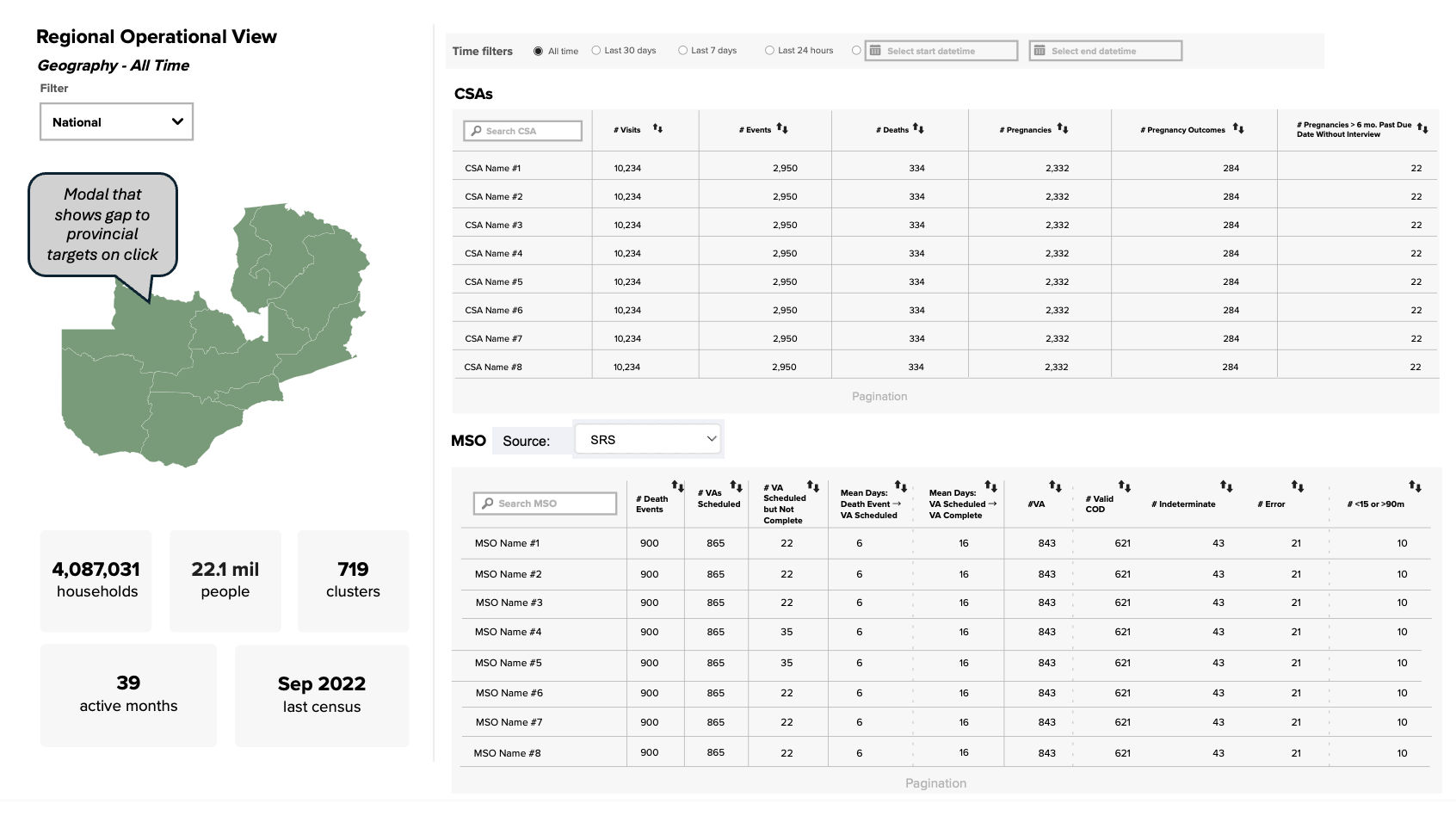Sort MSO table by # Valid COD
This screenshot has height=816, width=1456.
point(1124,486)
